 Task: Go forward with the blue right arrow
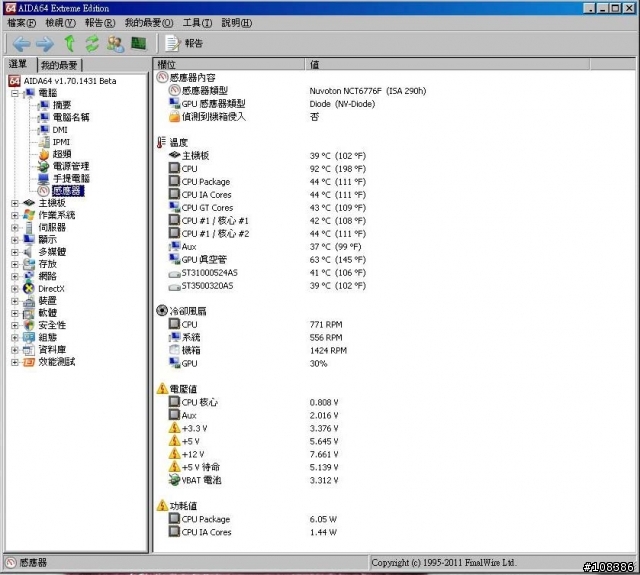tap(45, 43)
